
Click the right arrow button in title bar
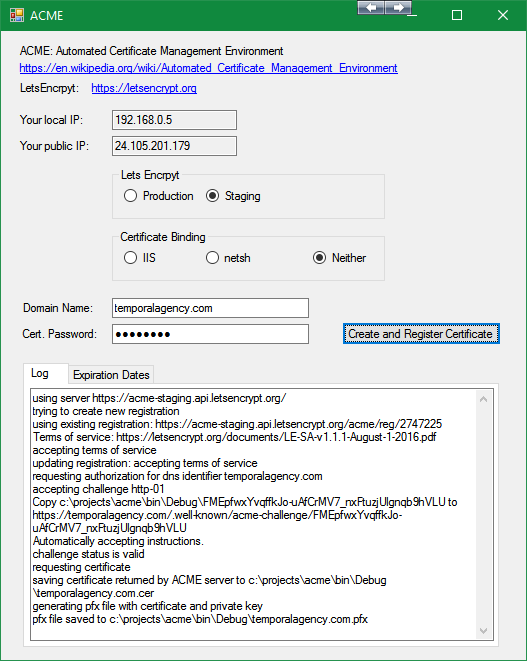(398, 8)
